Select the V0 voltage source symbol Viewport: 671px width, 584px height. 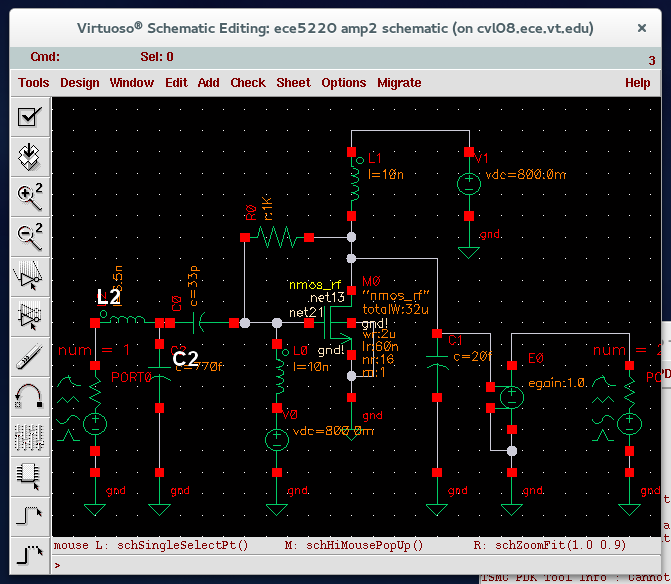277,440
